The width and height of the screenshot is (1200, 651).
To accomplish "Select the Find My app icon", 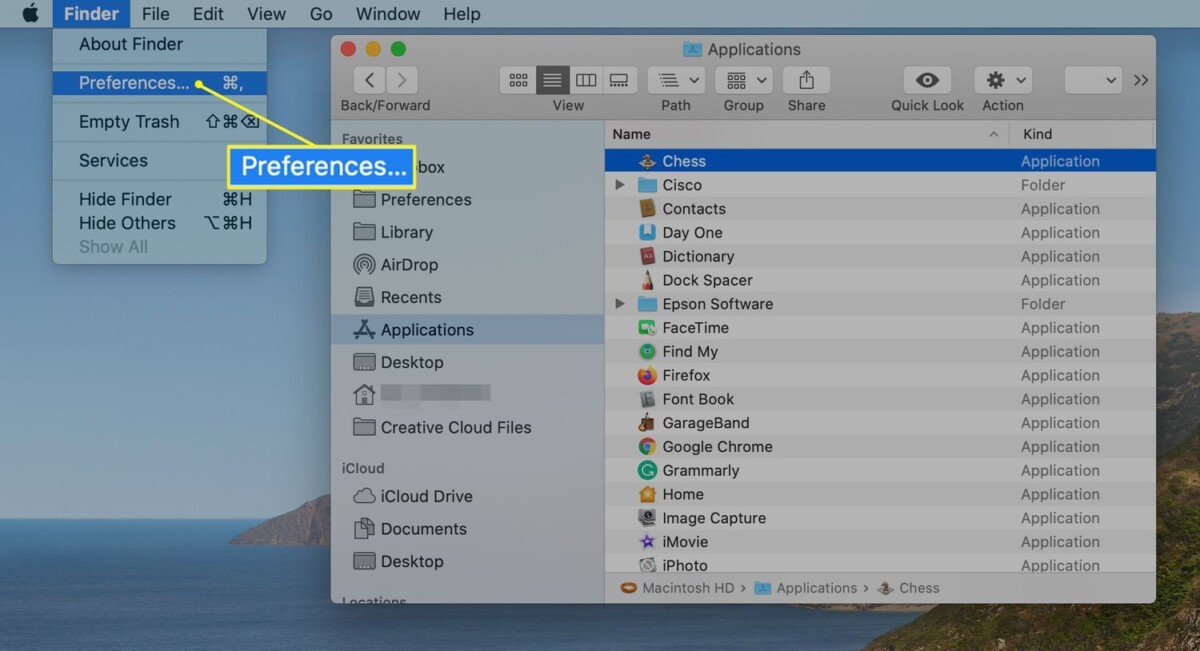I will [647, 352].
